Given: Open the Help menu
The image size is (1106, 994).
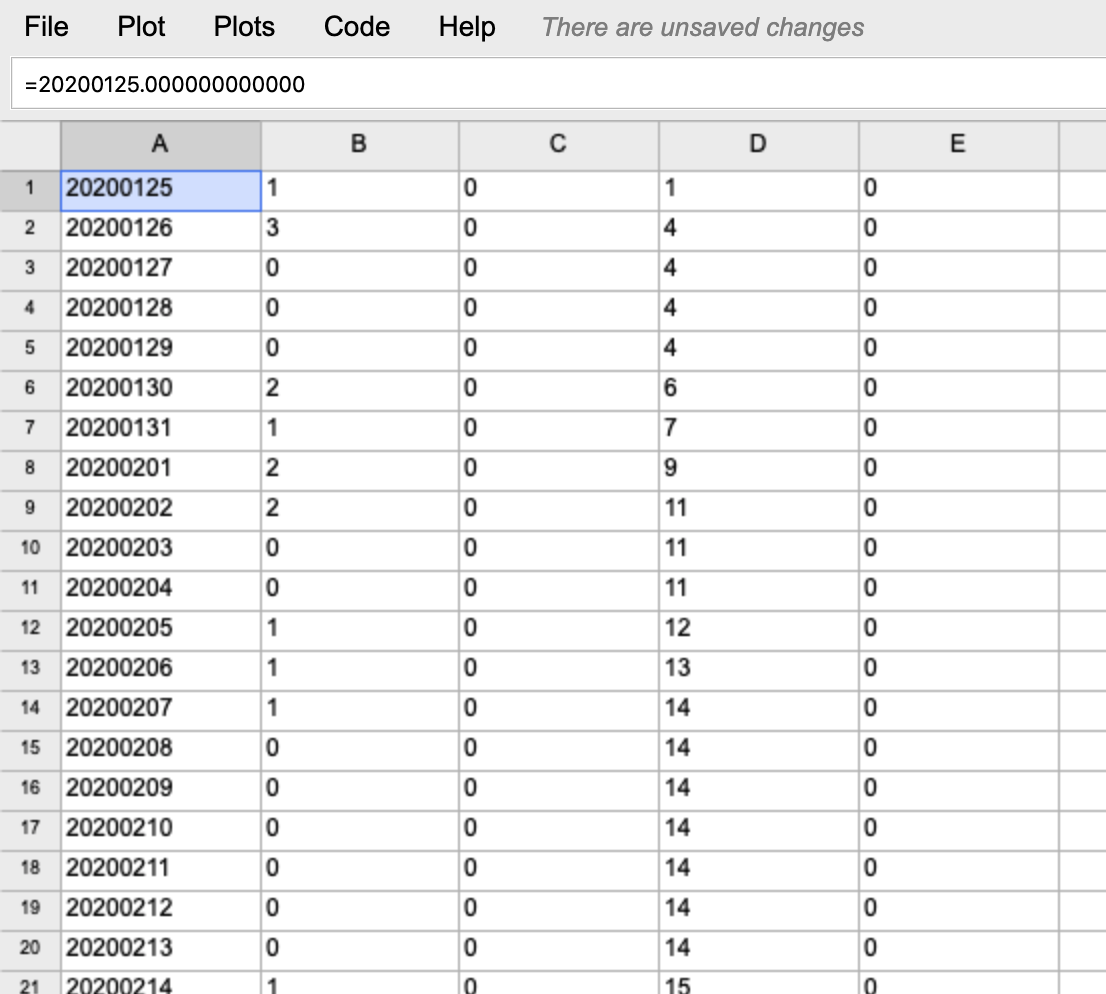Looking at the screenshot, I should coord(467,27).
